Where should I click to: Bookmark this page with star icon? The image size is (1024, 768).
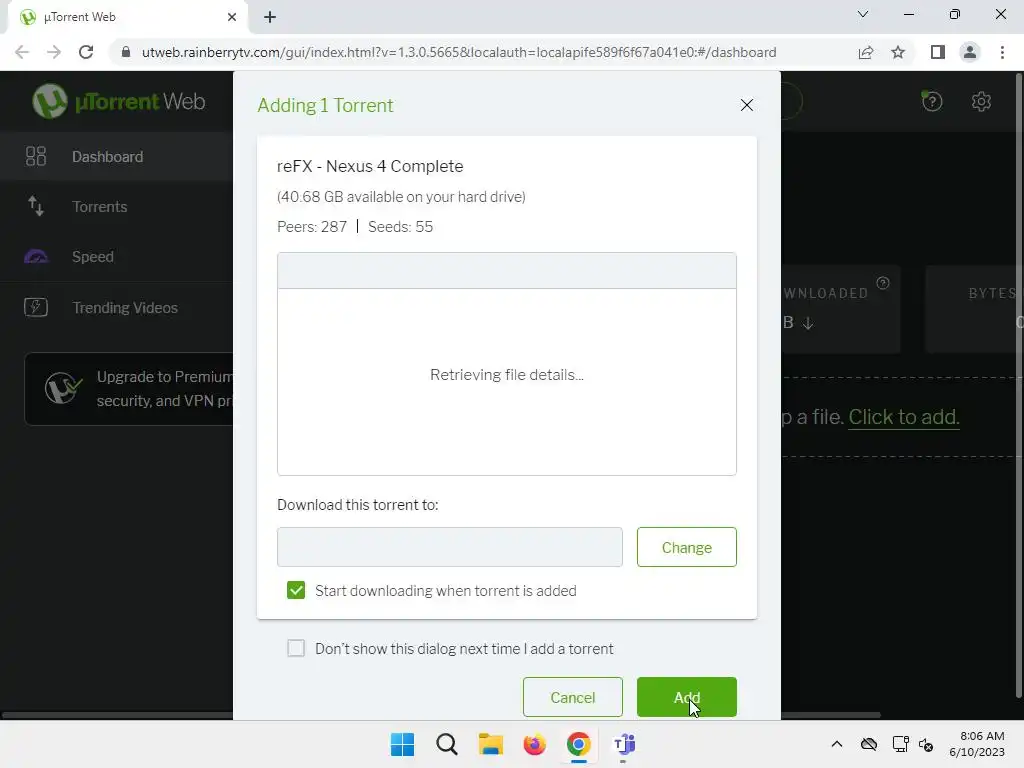[898, 52]
